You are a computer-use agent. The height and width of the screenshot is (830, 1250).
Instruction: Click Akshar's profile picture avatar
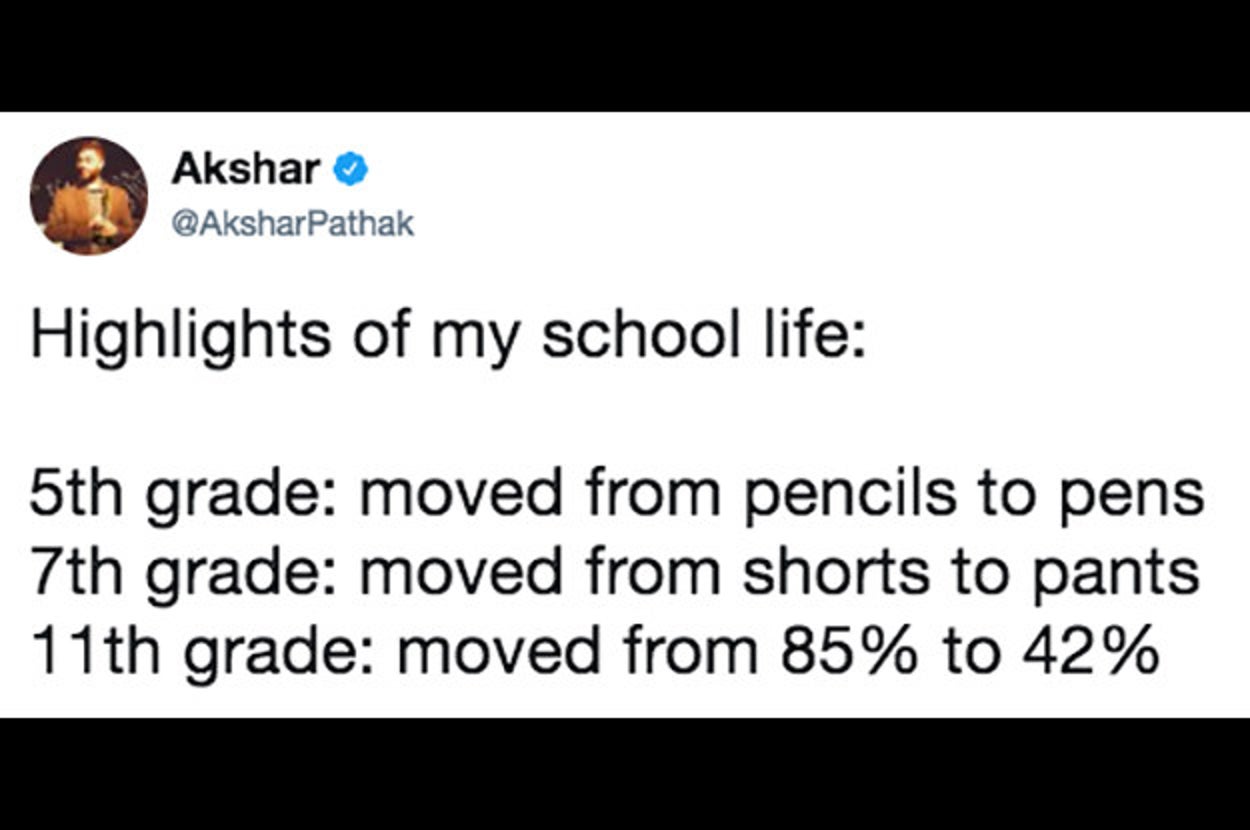pyautogui.click(x=88, y=195)
